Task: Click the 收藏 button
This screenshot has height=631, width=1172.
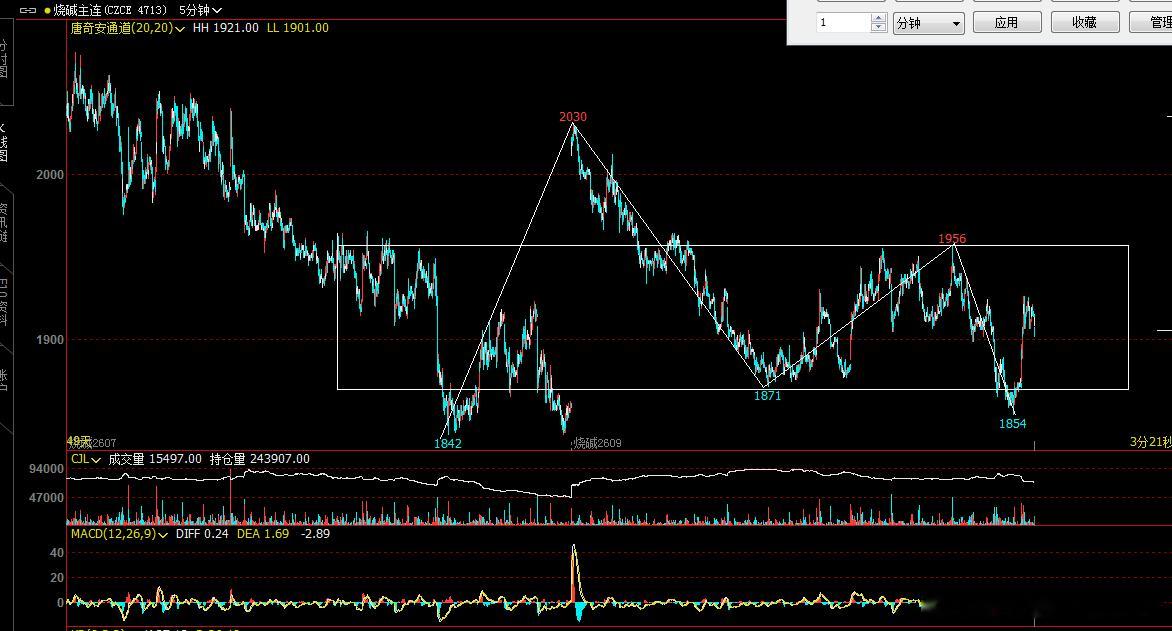Action: (1085, 22)
